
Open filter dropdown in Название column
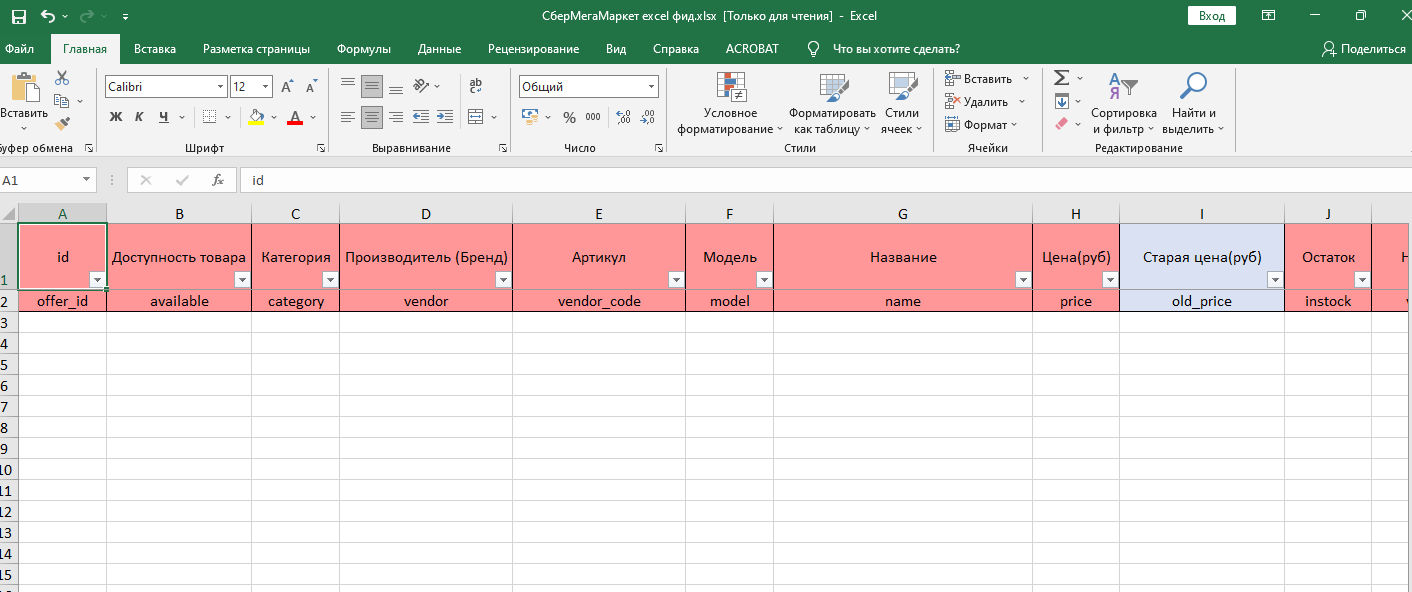coord(1022,280)
